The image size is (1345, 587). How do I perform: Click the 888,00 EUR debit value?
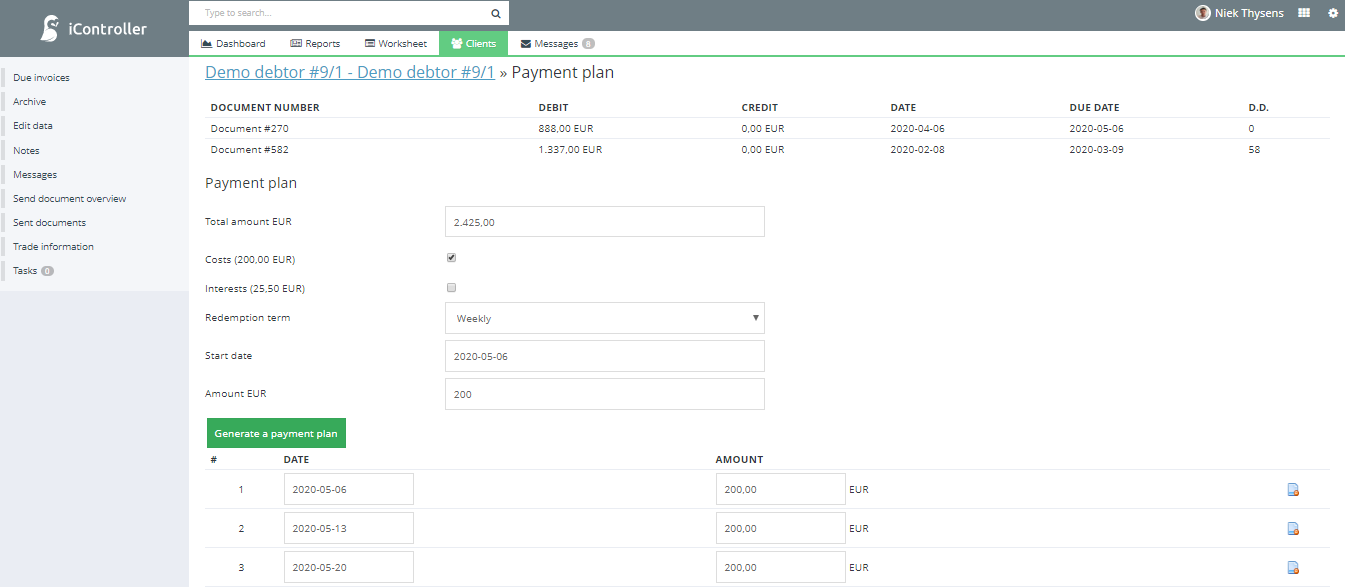[566, 129]
